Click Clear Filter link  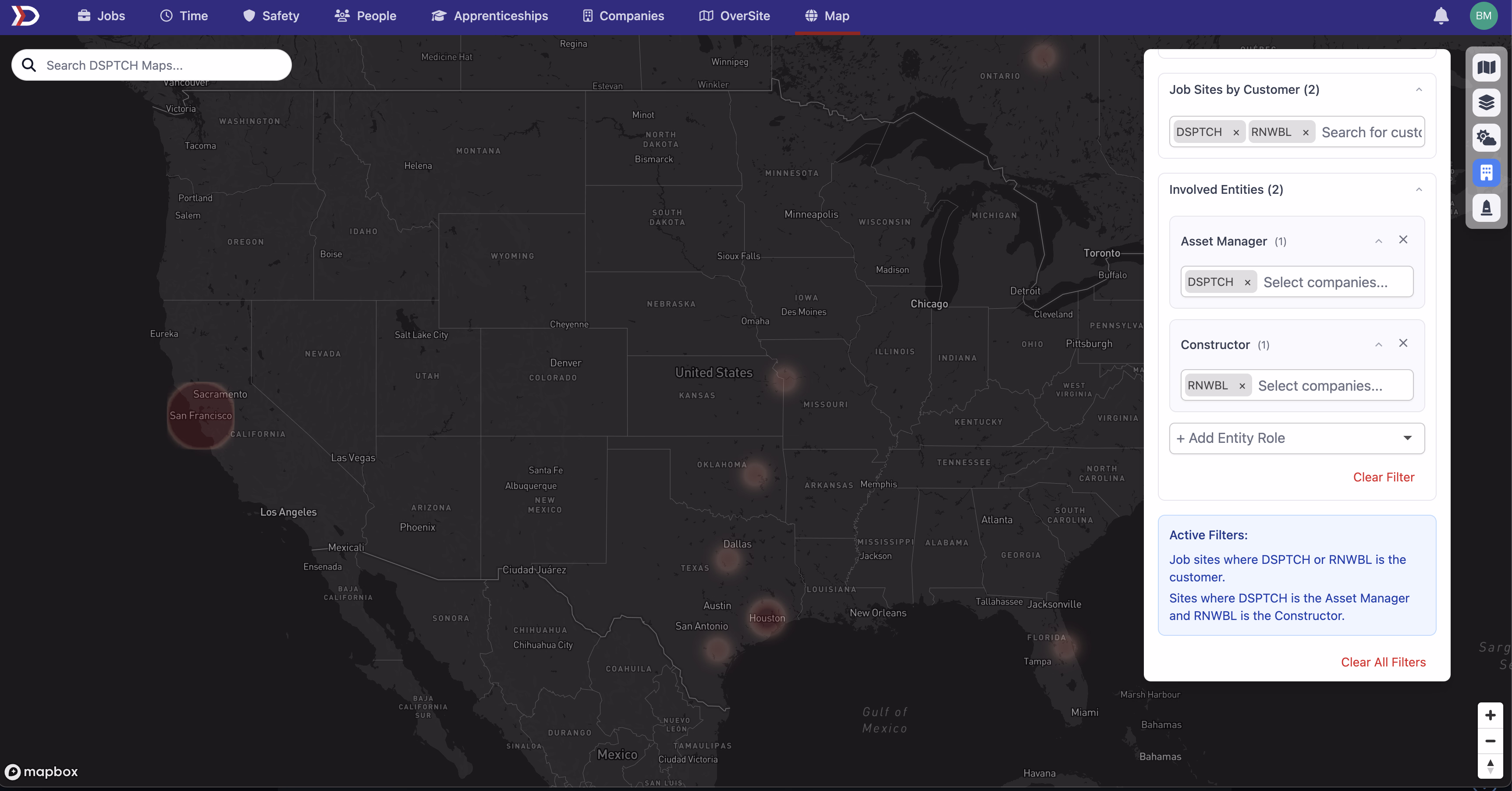tap(1384, 477)
